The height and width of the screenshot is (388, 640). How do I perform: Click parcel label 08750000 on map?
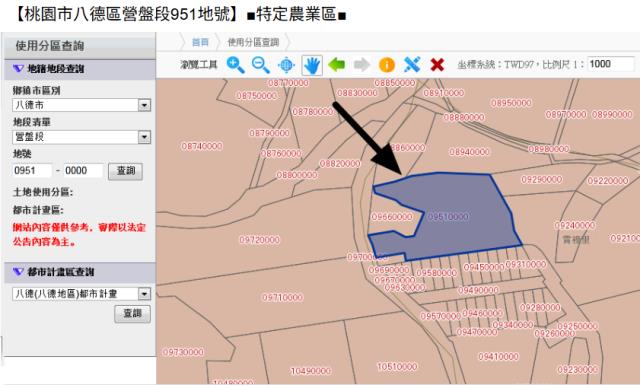point(256,96)
